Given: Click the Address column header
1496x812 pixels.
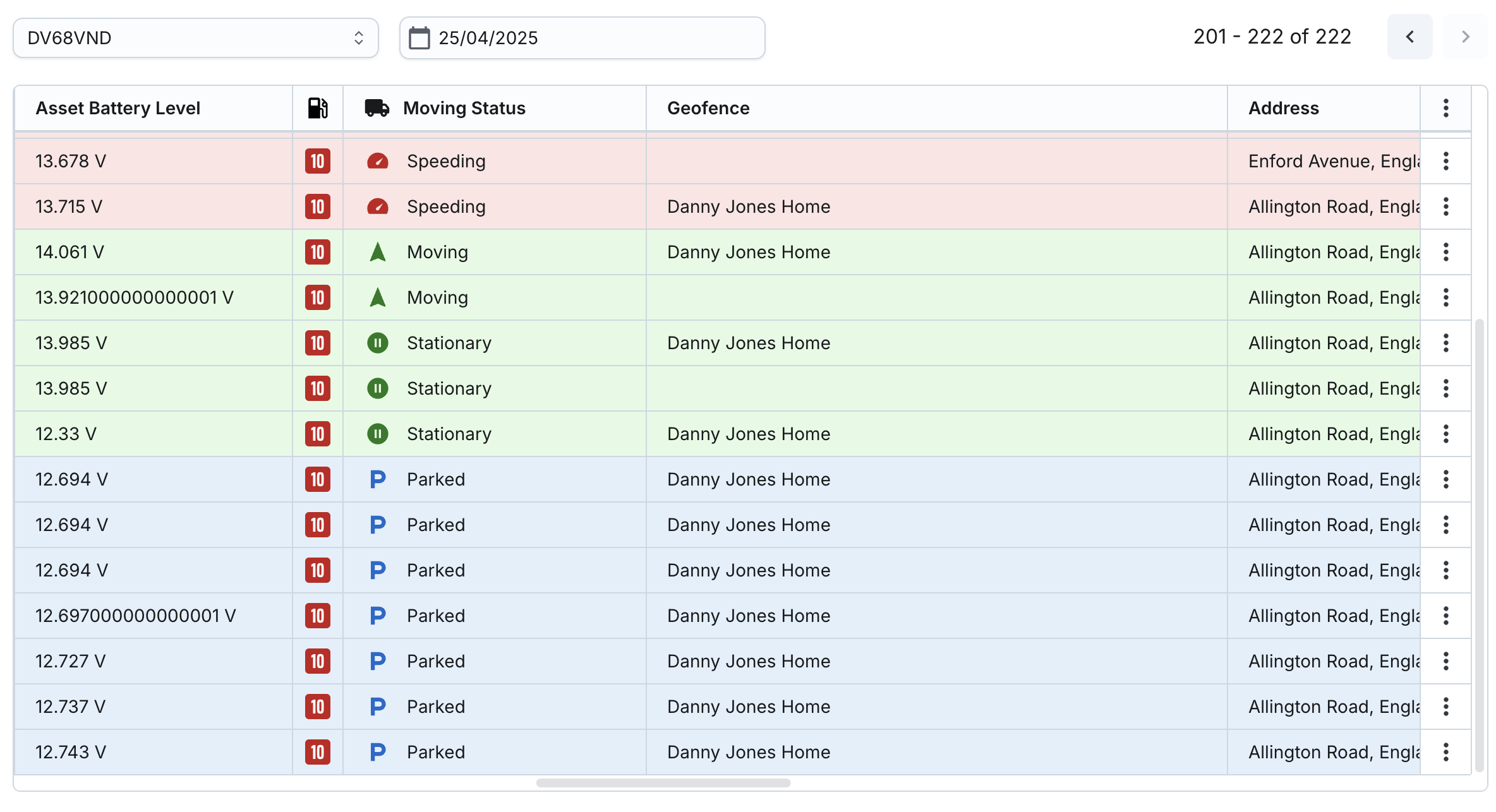Looking at the screenshot, I should (1283, 108).
